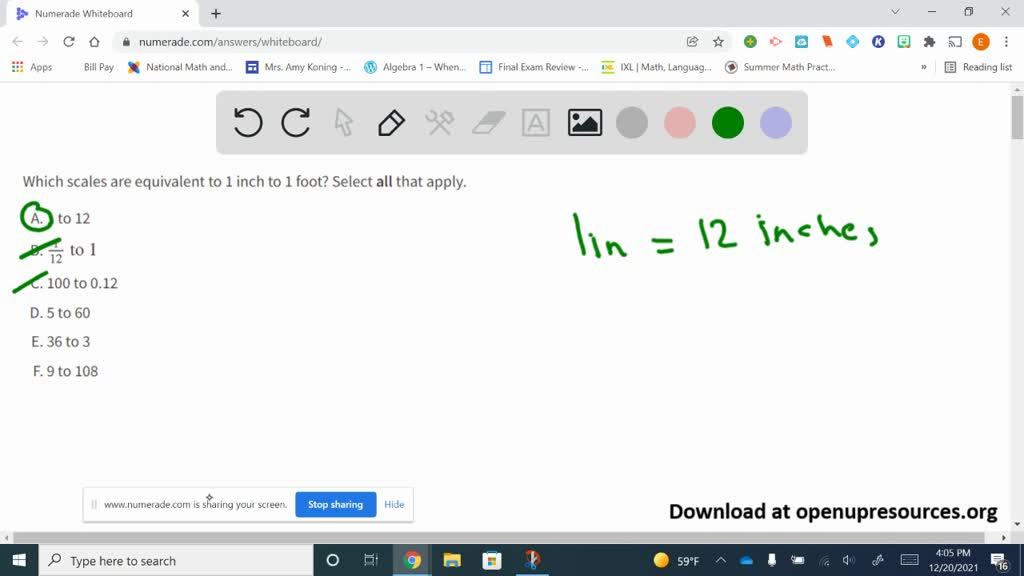The height and width of the screenshot is (576, 1024).
Task: Click the undo arrow on whiteboard toolbar
Action: click(248, 123)
